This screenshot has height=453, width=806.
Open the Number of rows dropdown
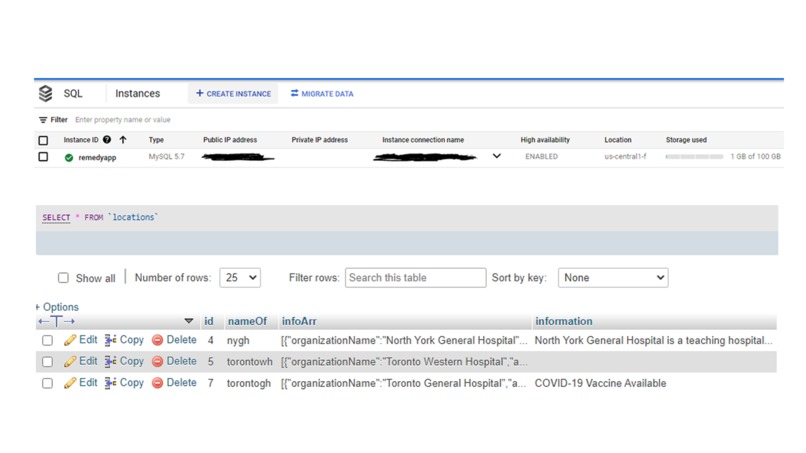(240, 278)
